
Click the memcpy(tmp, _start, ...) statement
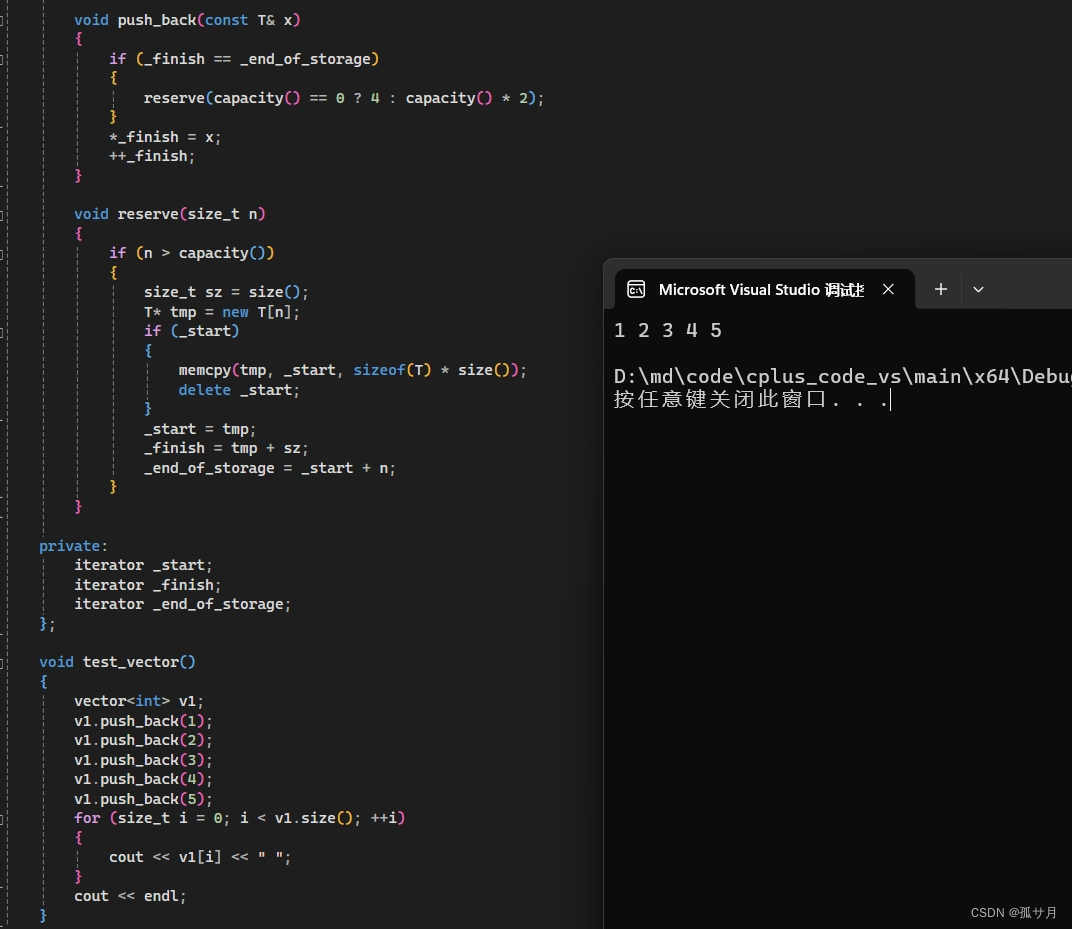(x=353, y=371)
